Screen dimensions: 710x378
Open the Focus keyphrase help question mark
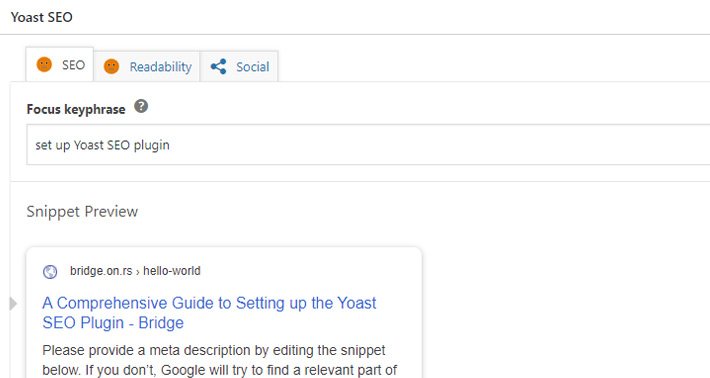click(x=141, y=106)
